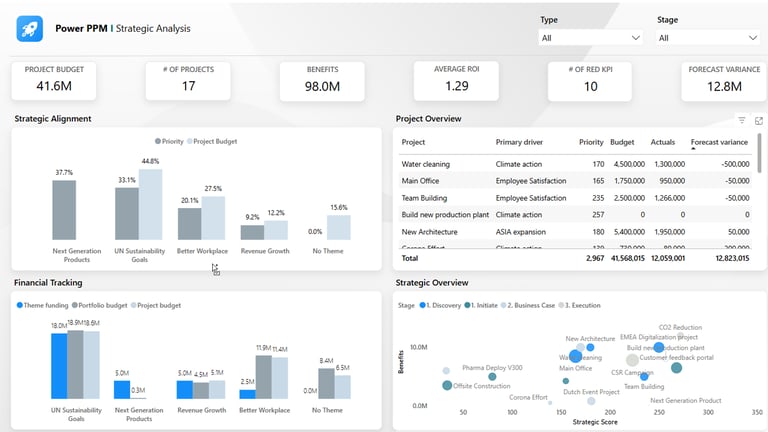Screen dimensions: 768x432
Task: Select the # OF PROJECTS 17 card
Action: (x=188, y=80)
